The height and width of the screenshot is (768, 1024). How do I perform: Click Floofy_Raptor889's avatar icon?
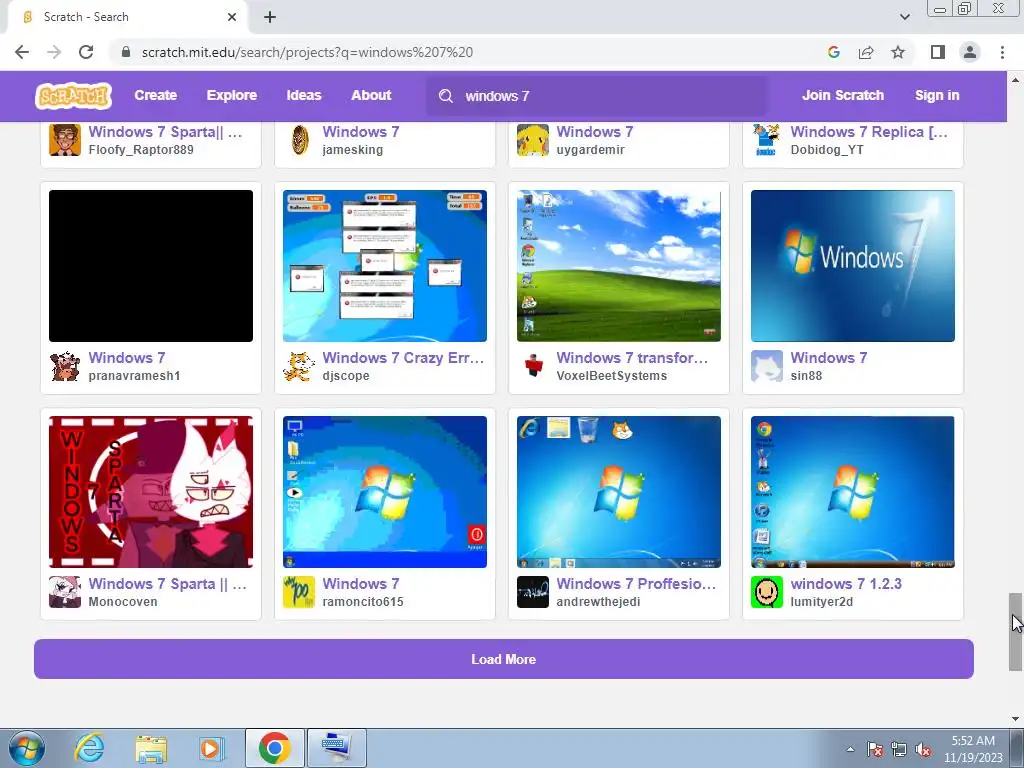65,140
